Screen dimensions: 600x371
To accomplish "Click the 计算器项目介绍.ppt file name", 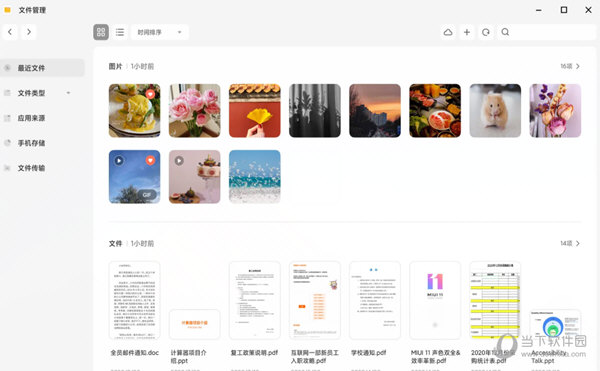I will click(188, 356).
